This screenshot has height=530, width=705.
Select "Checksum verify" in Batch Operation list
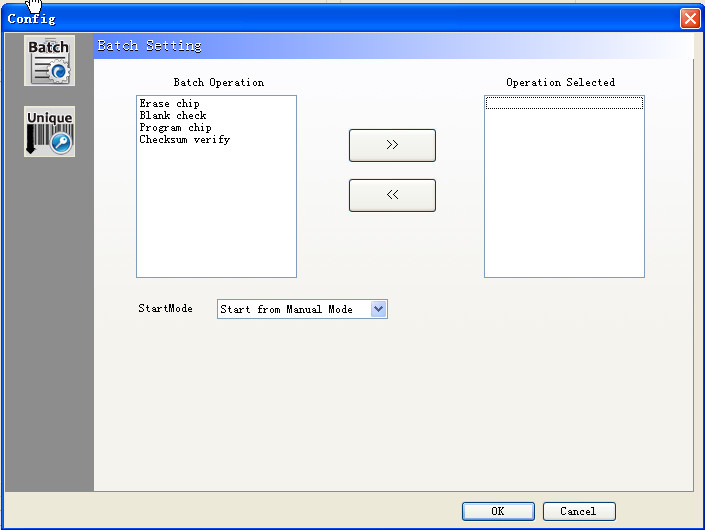click(184, 140)
